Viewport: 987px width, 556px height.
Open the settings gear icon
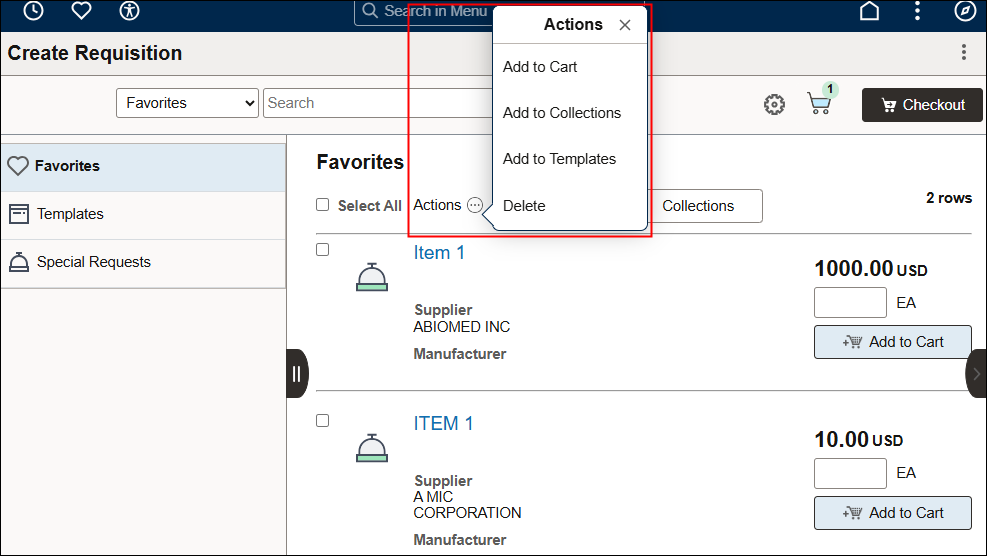[774, 105]
